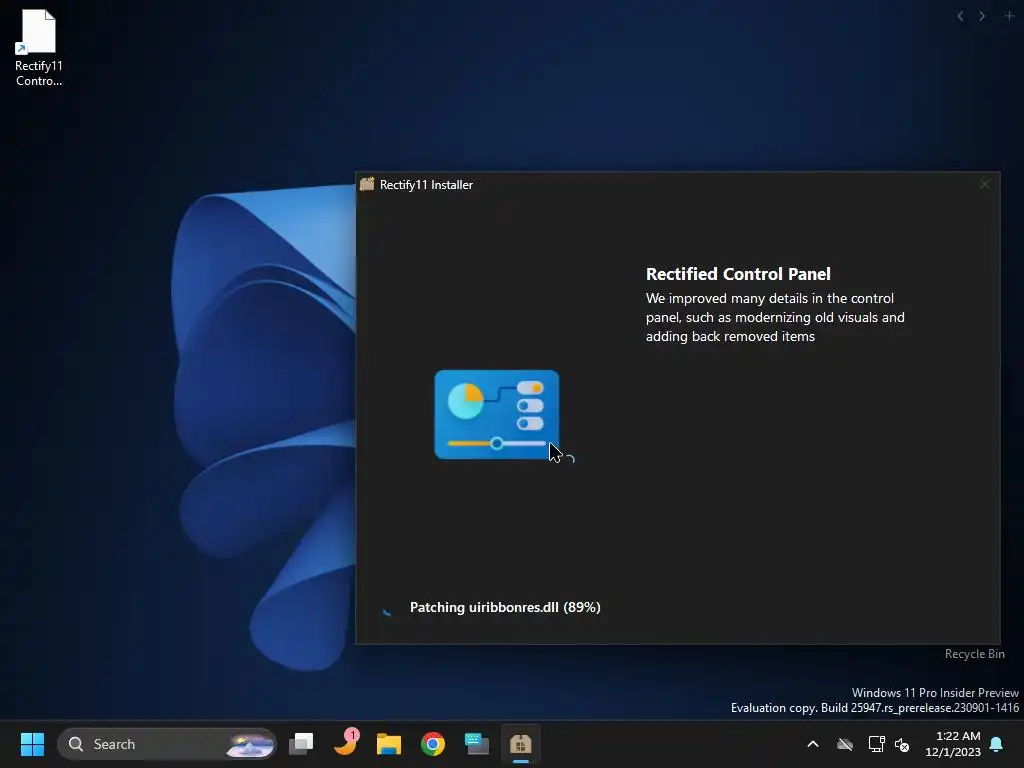Screen dimensions: 1024x768
Task: Click the next arrow at top right
Action: click(982, 16)
